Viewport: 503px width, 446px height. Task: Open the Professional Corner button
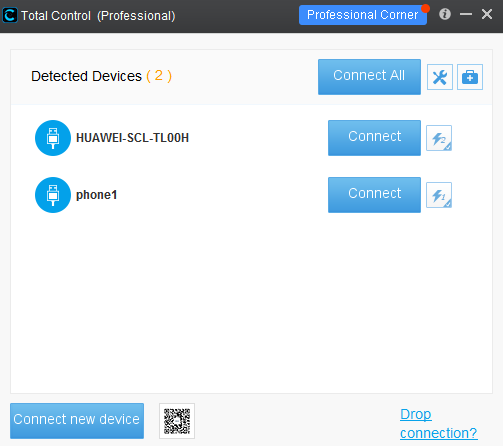[363, 15]
